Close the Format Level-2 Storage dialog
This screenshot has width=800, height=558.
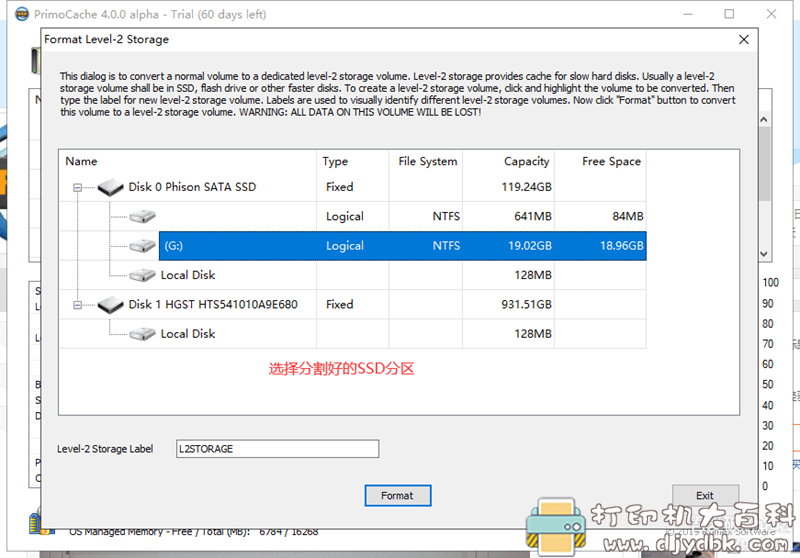(743, 39)
